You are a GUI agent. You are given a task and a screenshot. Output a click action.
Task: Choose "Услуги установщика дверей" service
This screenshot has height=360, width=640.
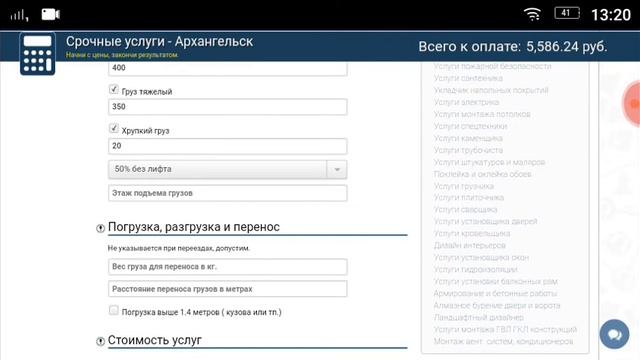[485, 222]
